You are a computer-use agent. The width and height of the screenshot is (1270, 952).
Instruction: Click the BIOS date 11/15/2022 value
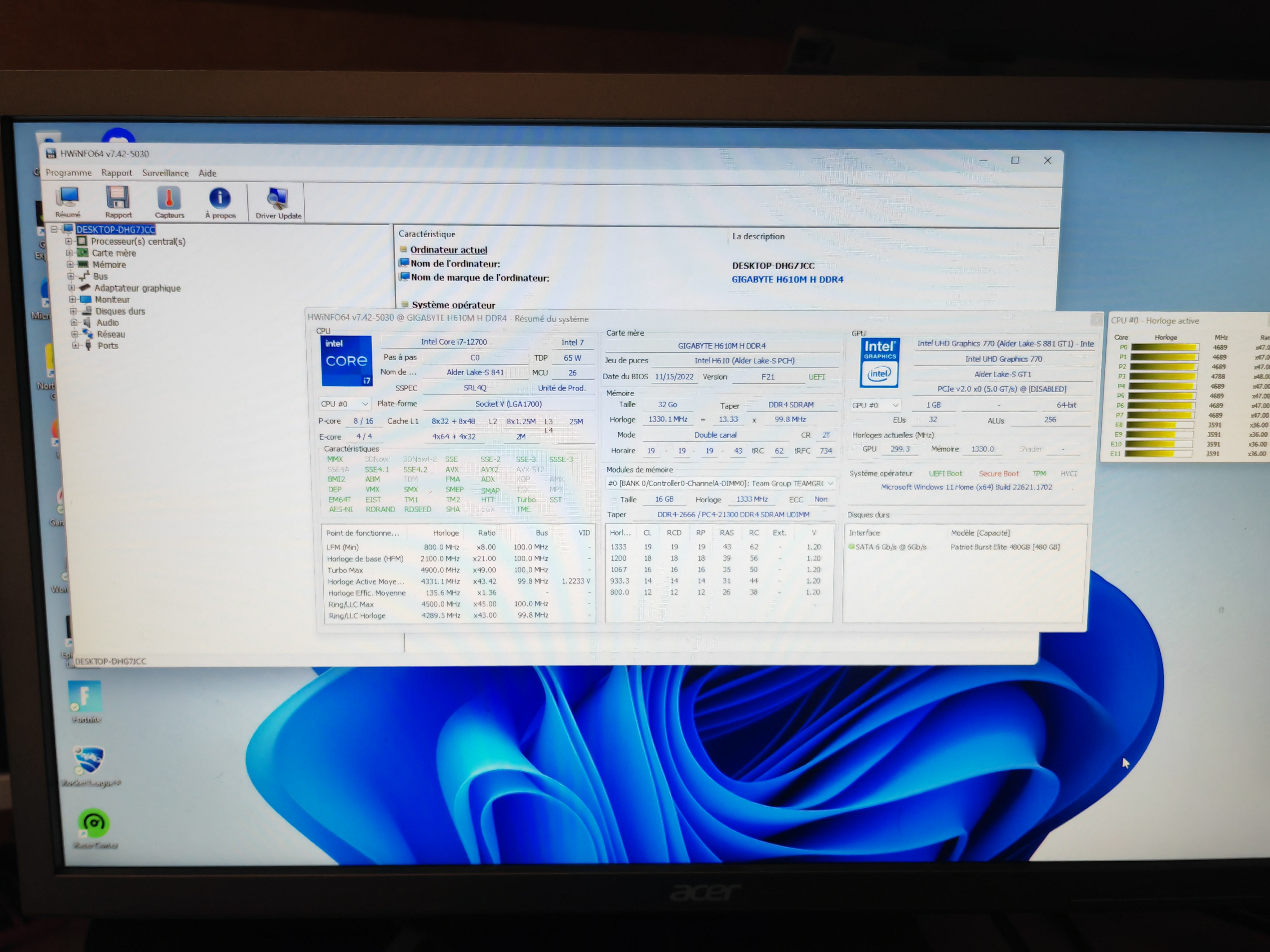coord(674,377)
